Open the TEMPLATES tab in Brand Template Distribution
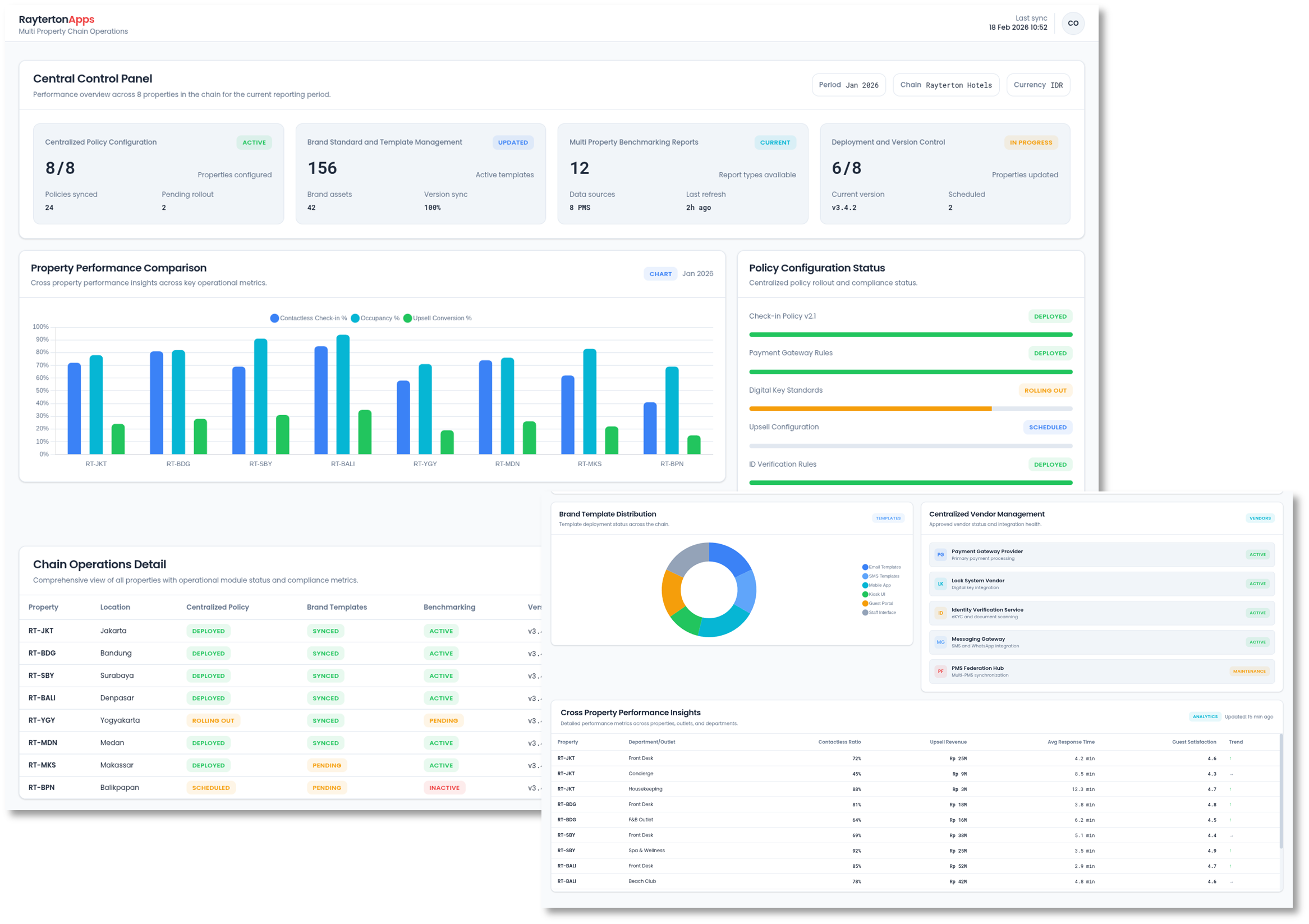This screenshot has width=1309, height=924. (x=888, y=518)
